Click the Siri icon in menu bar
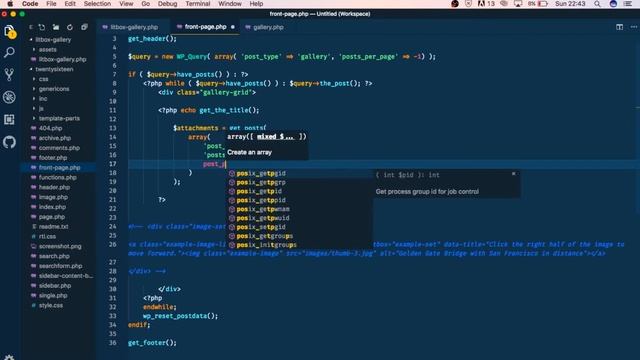 coord(613,4)
